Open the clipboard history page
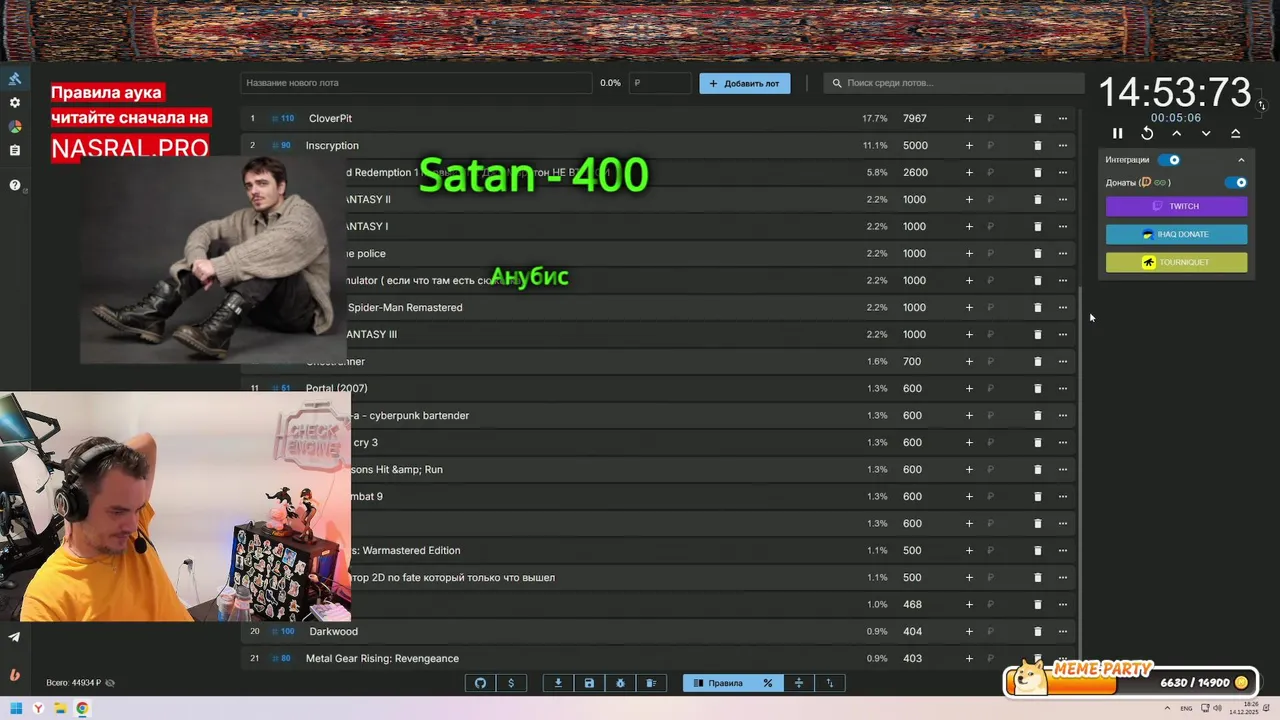The width and height of the screenshot is (1280, 720). (x=15, y=151)
